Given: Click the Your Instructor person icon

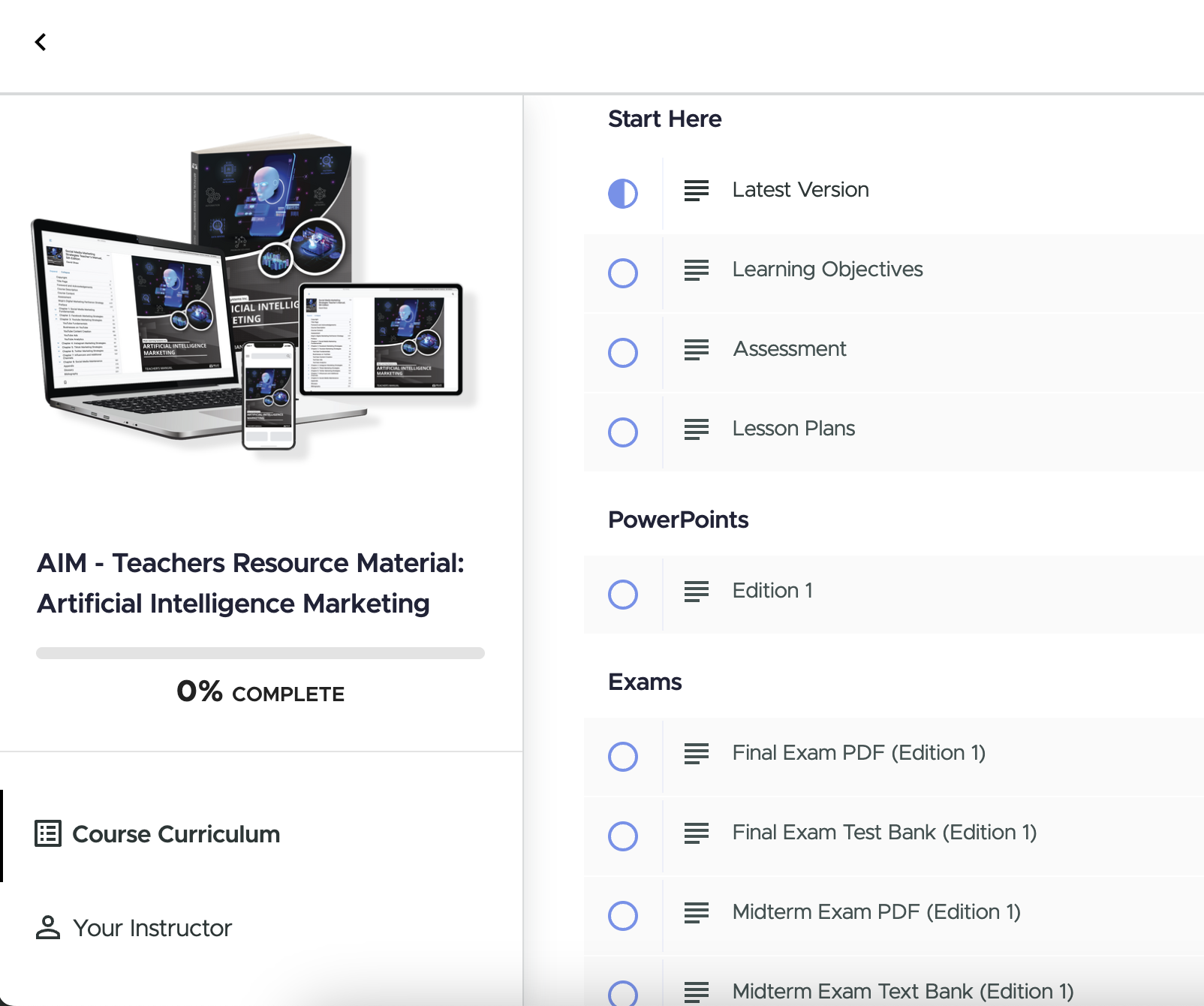Looking at the screenshot, I should pos(48,928).
